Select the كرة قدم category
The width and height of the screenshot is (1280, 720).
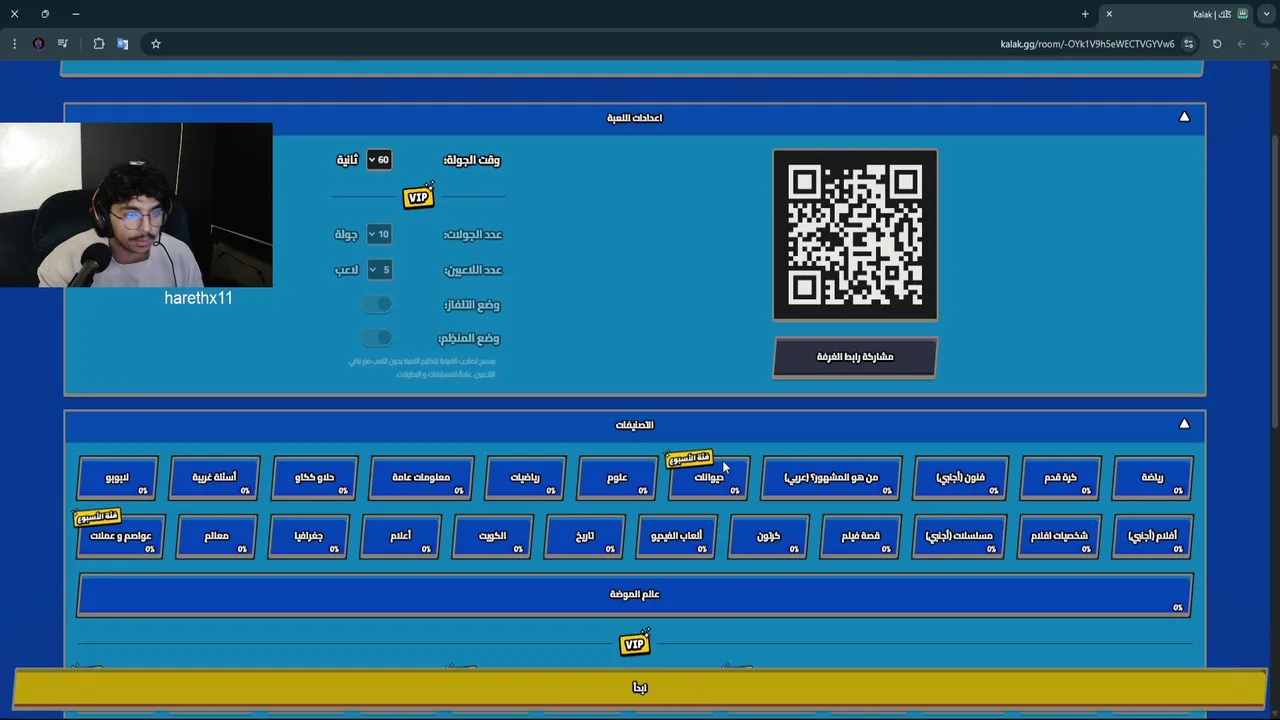1060,478
